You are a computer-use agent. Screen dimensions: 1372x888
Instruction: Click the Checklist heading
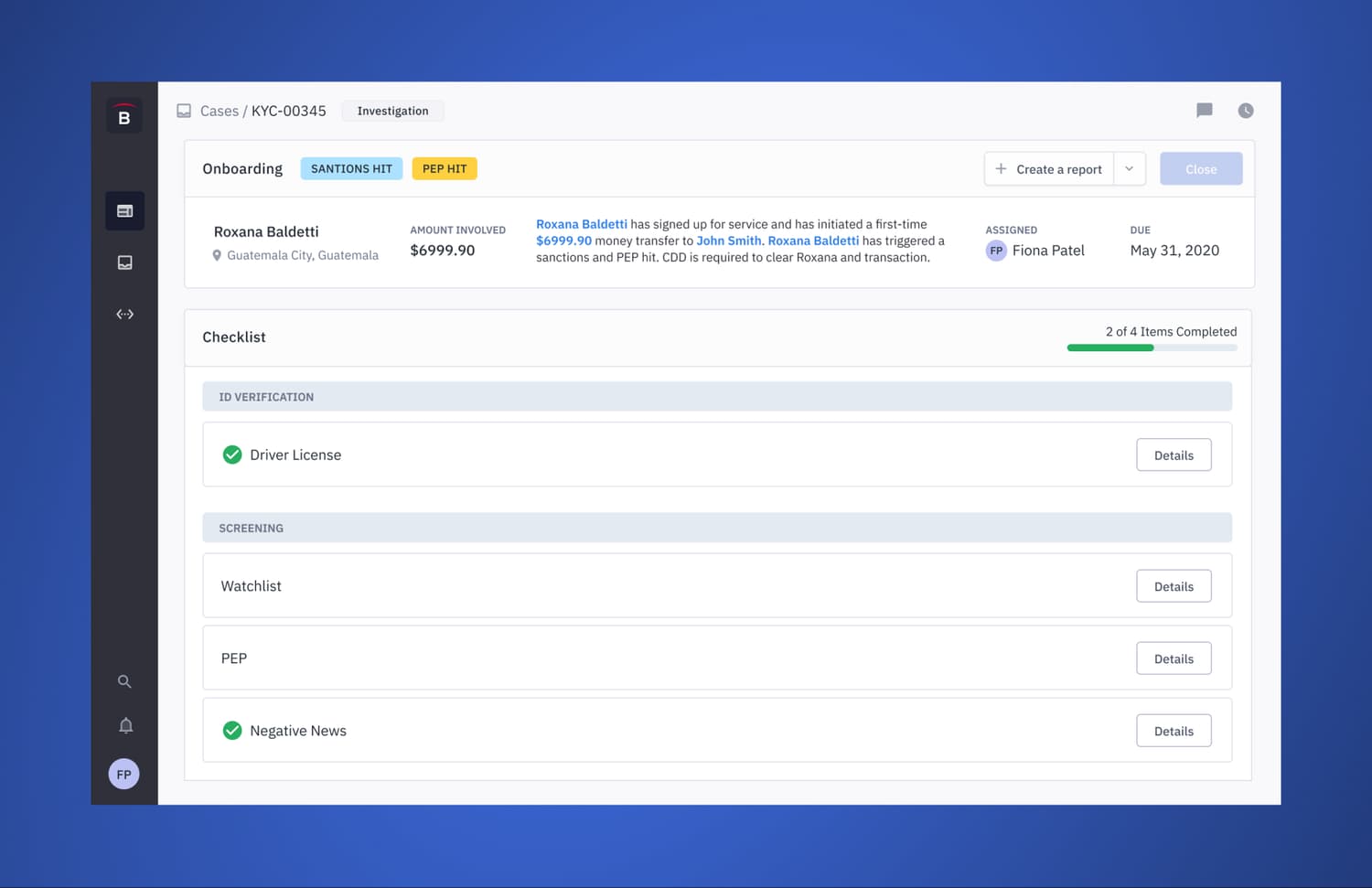pos(234,337)
